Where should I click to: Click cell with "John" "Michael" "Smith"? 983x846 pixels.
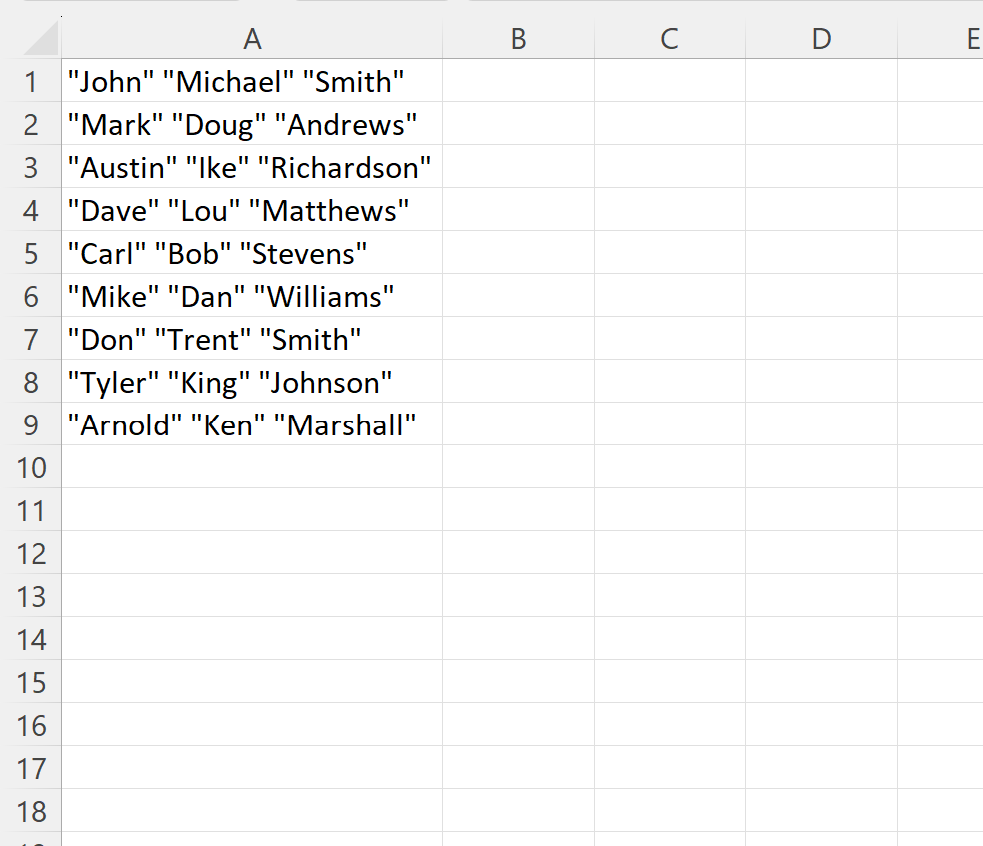252,81
